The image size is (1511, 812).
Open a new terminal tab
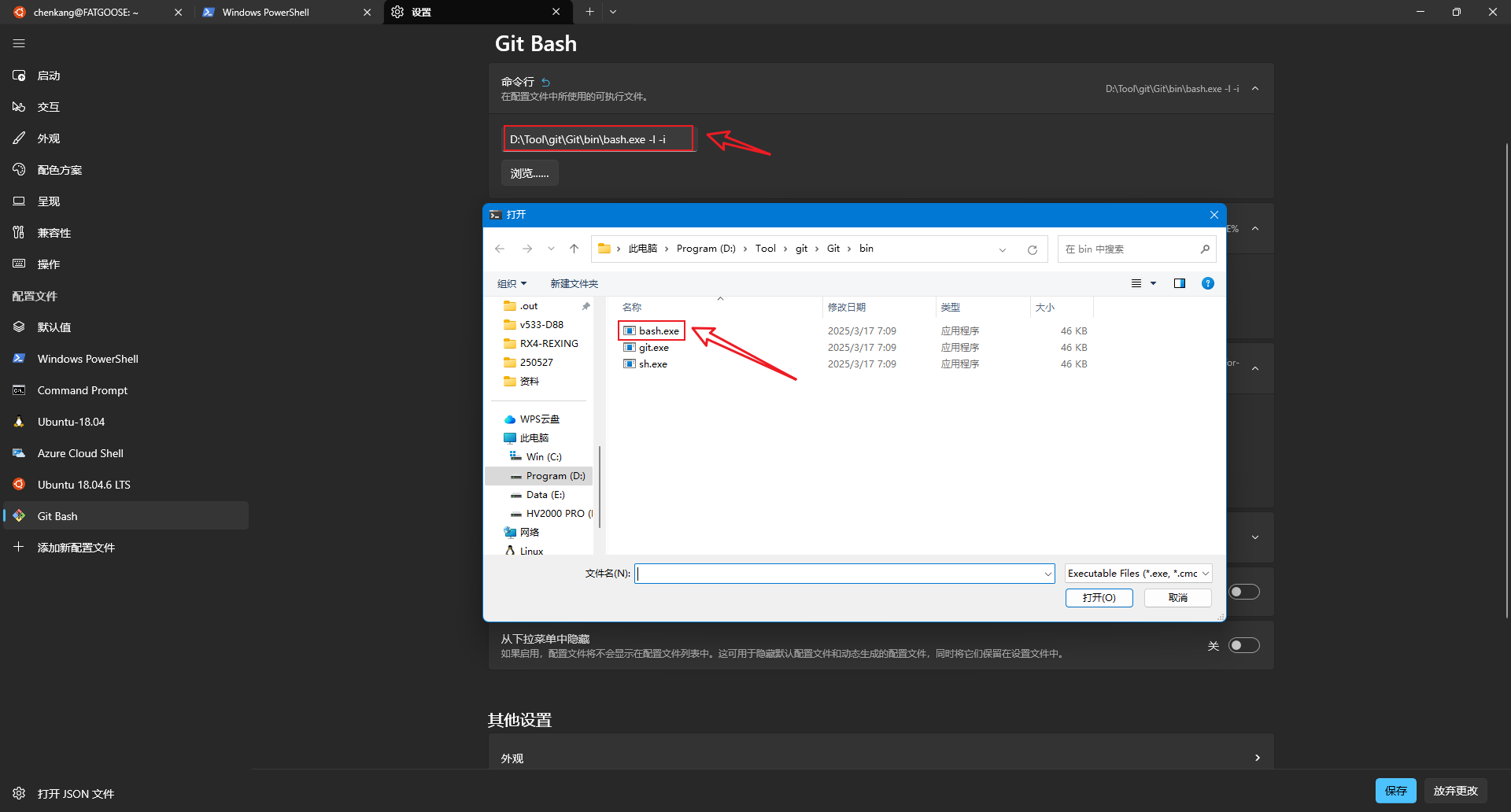click(589, 12)
